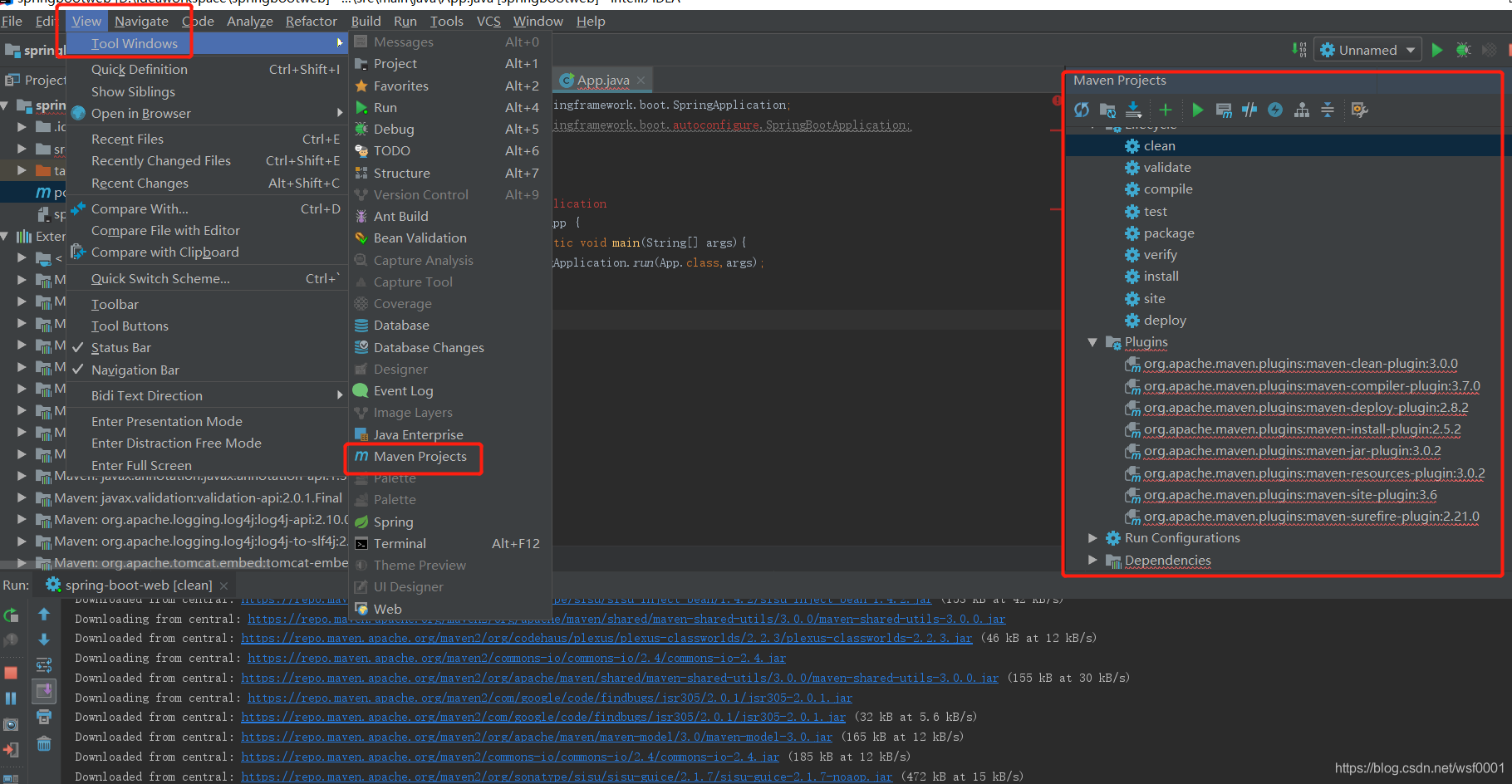Toggle Tool Buttons in View menu
The height and width of the screenshot is (784, 1512).
[206, 326]
